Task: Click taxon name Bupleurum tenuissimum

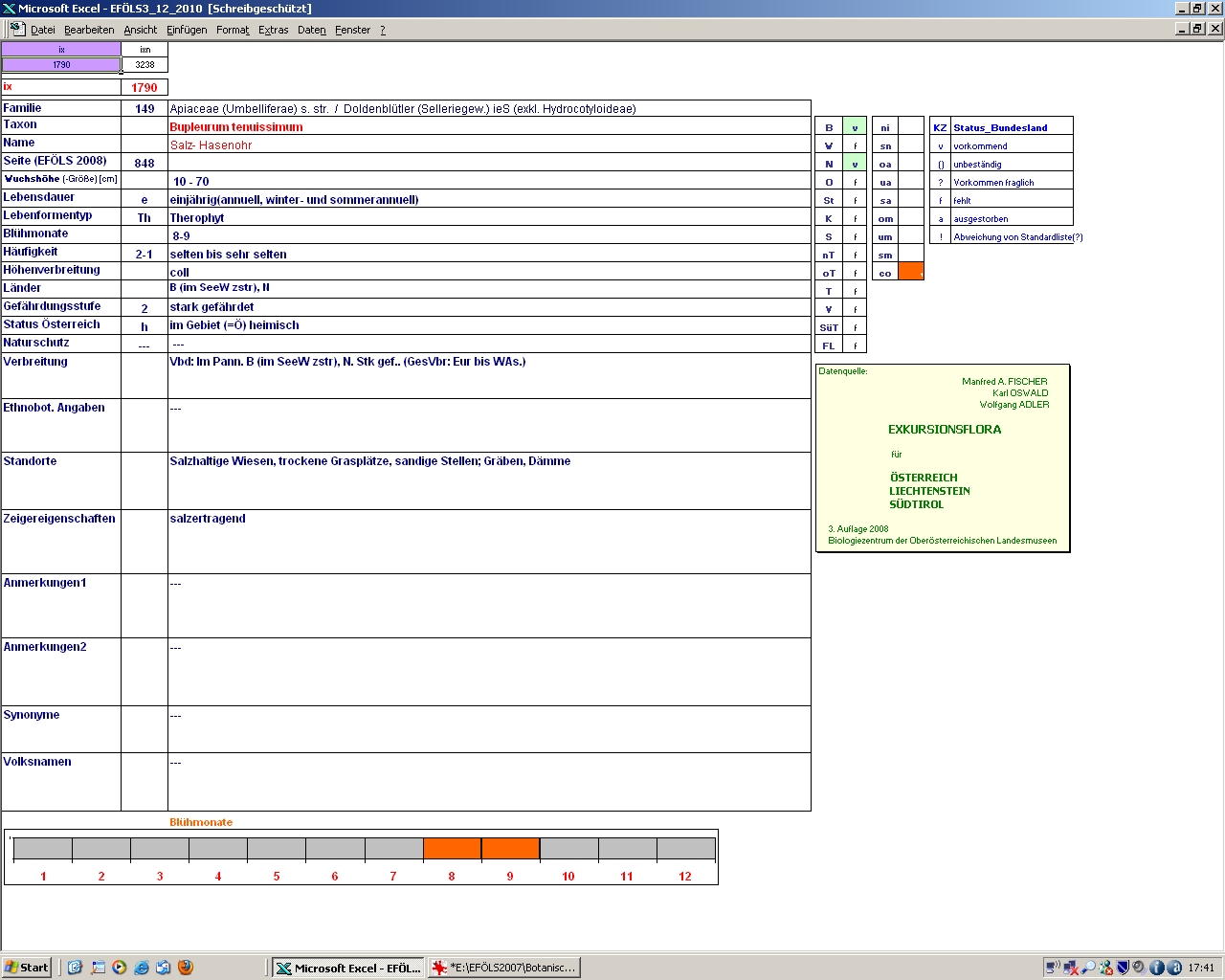Action: pyautogui.click(x=236, y=126)
